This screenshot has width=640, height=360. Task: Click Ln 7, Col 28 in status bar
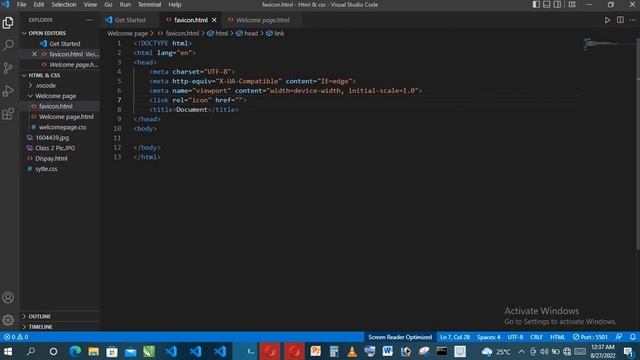[x=455, y=337]
